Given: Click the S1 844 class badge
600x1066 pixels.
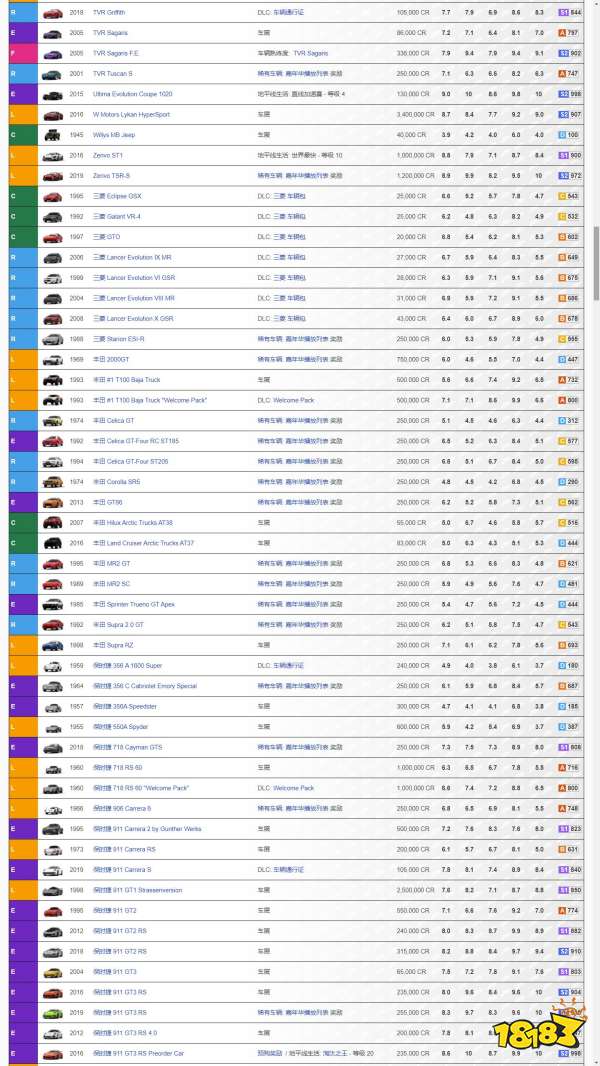Looking at the screenshot, I should 569,13.
